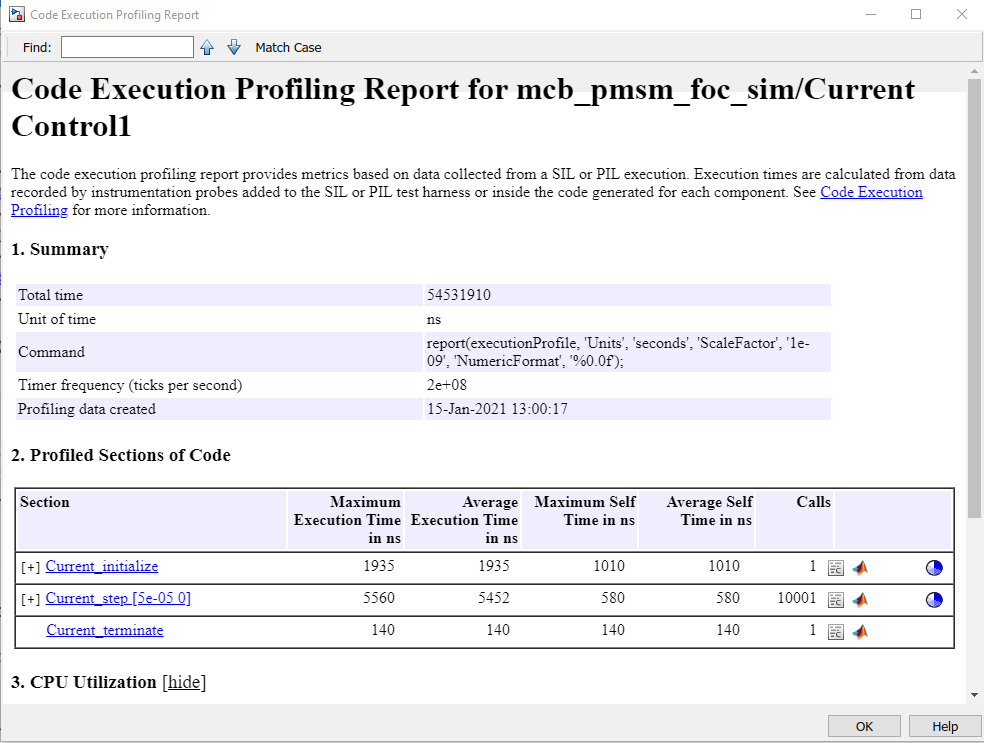Click the pie chart icon for Current_step

point(934,600)
